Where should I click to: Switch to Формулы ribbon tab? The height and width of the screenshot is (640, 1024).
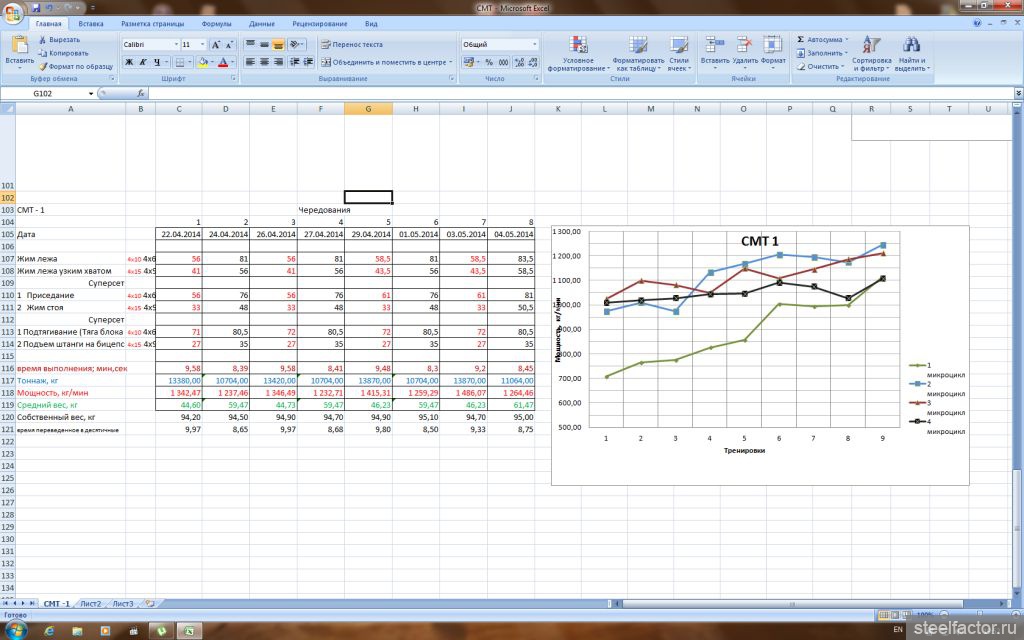pos(216,24)
